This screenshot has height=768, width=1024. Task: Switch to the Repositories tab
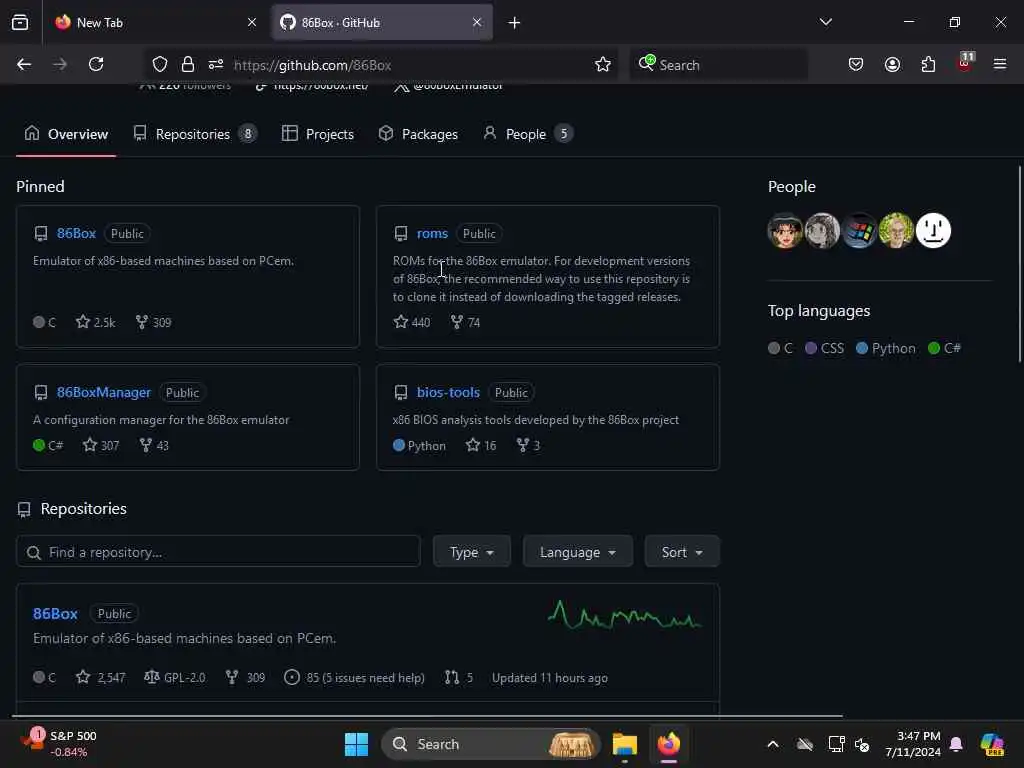coord(195,134)
